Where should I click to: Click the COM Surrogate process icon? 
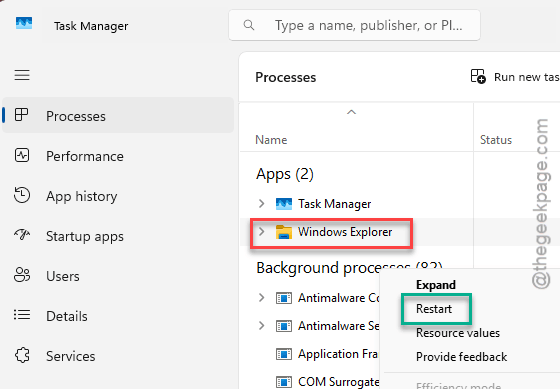[284, 382]
